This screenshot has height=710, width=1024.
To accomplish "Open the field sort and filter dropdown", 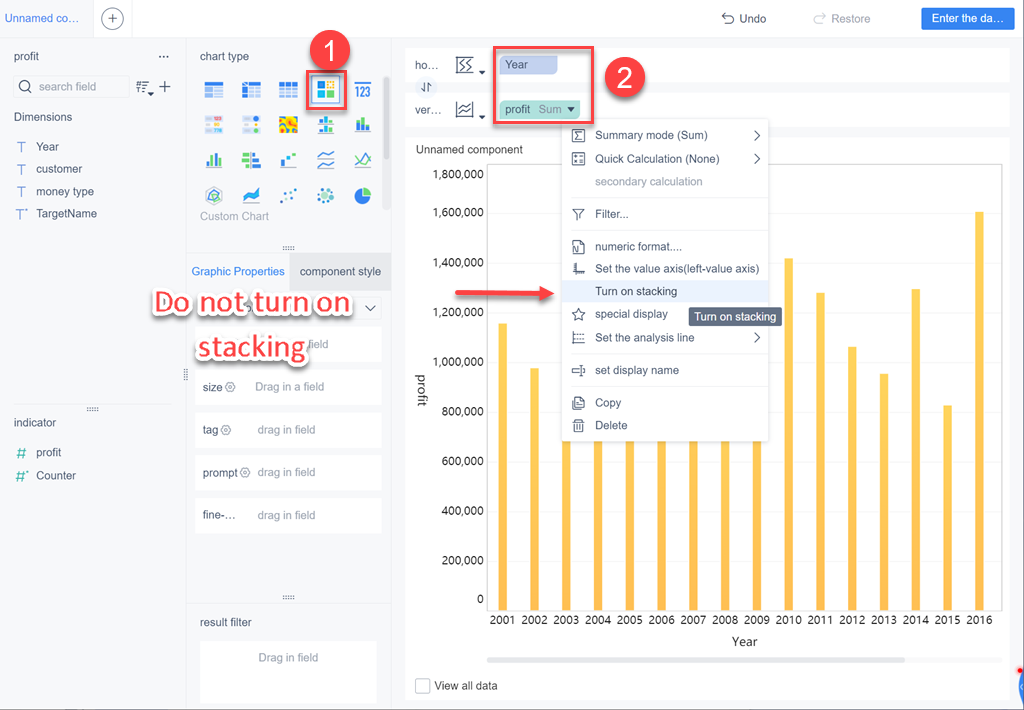I will coord(144,87).
